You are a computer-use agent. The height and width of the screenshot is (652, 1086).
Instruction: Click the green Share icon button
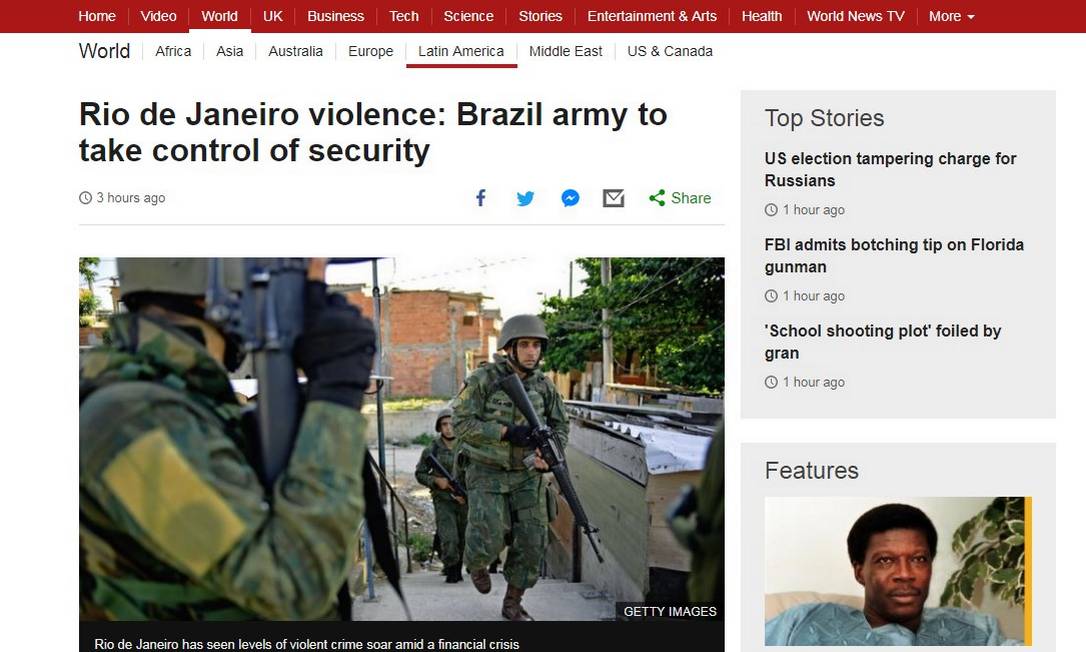coord(680,198)
